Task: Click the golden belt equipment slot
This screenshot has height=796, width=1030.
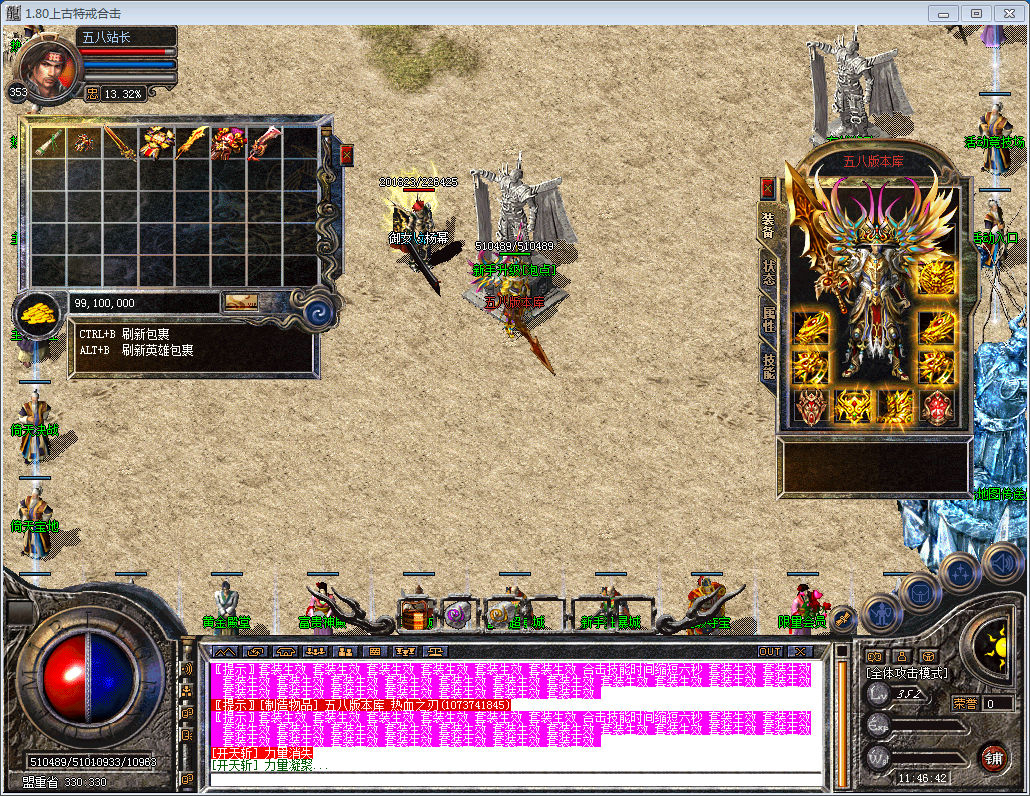Action: pos(853,407)
